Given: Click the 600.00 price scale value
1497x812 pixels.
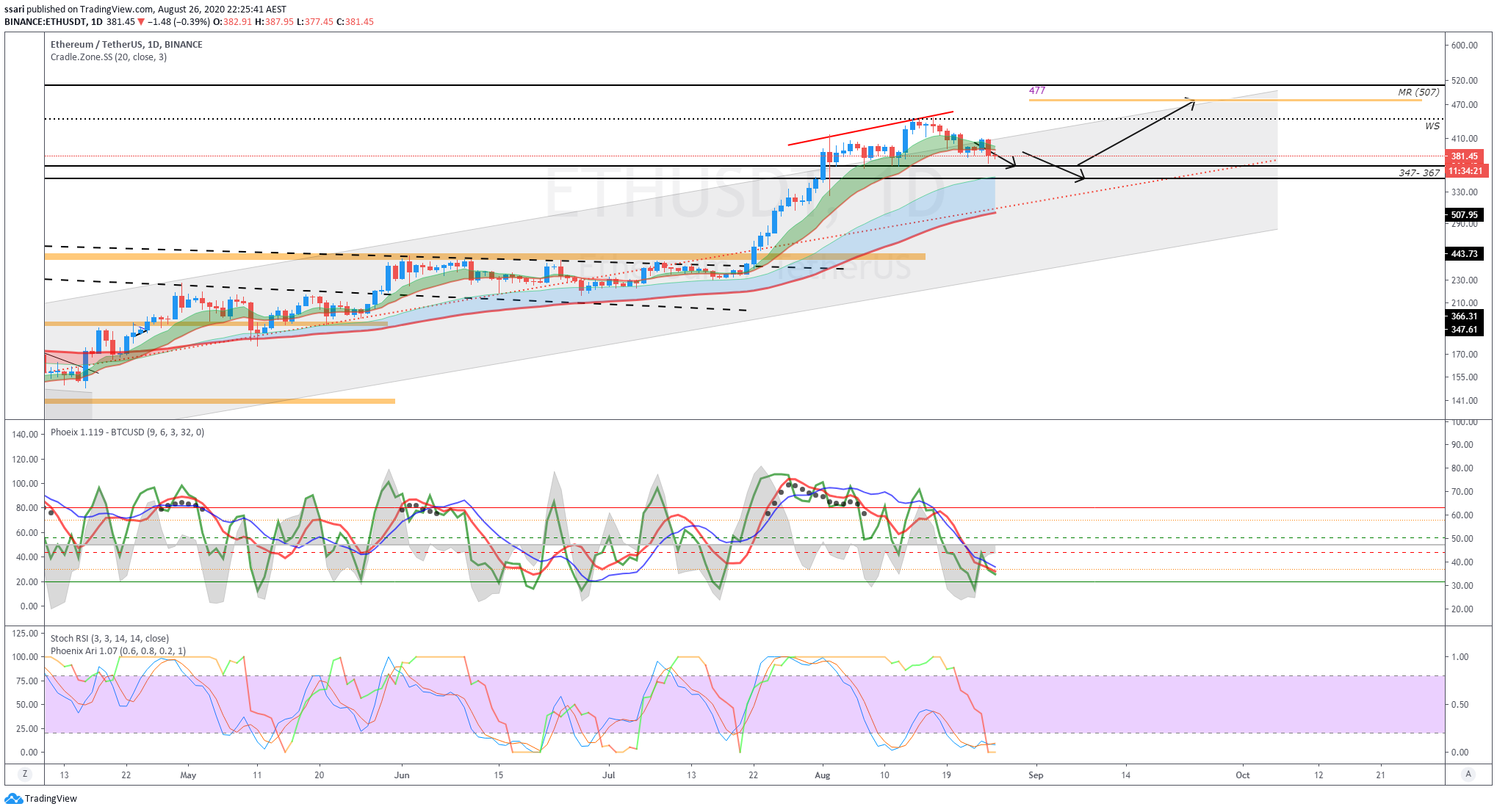Looking at the screenshot, I should point(1464,45).
